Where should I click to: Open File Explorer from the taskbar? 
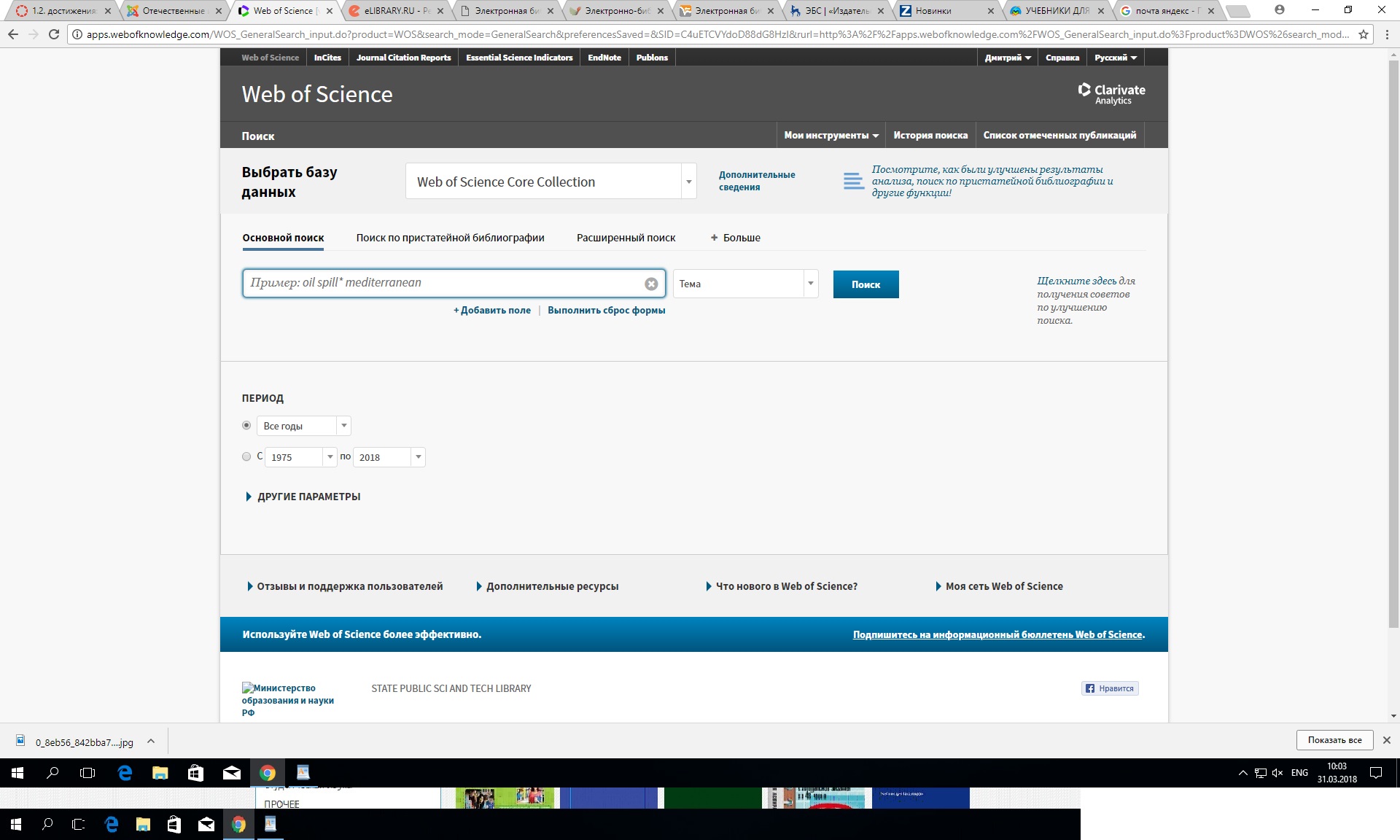click(160, 773)
